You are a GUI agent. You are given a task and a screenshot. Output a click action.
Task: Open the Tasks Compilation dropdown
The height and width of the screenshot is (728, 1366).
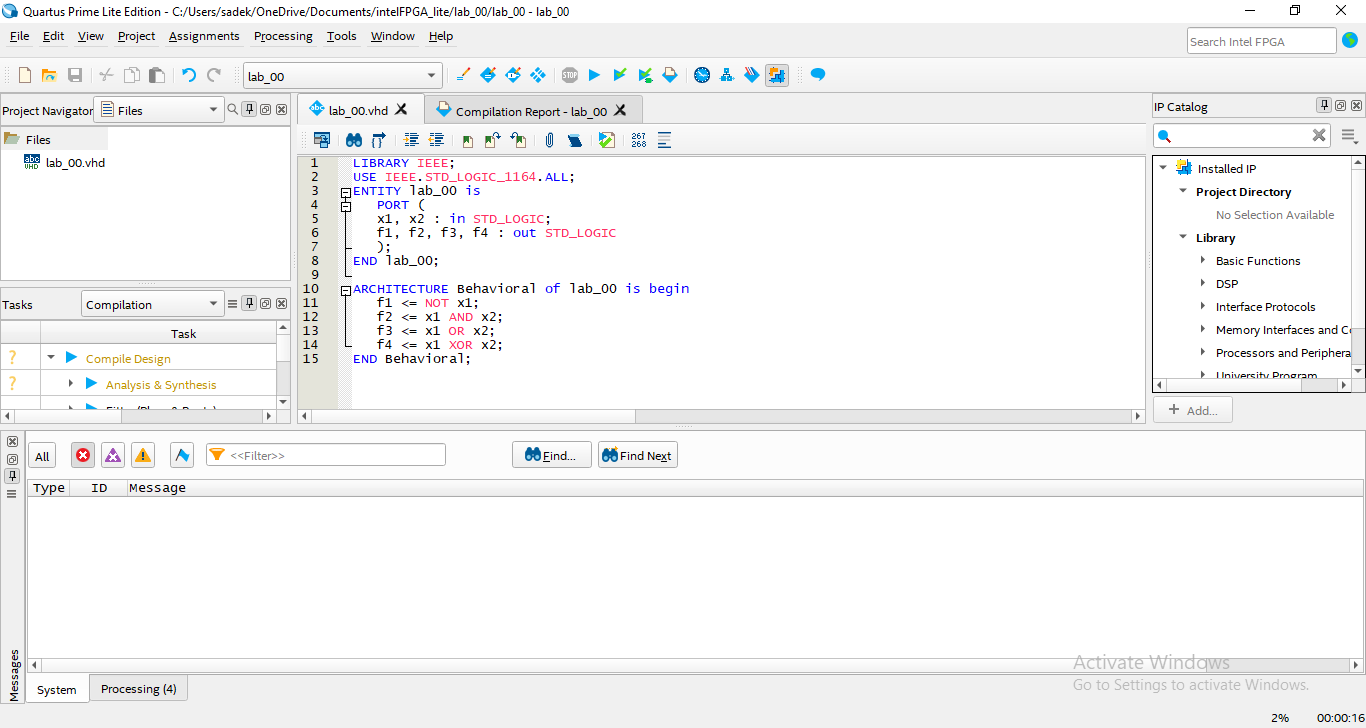(x=152, y=305)
